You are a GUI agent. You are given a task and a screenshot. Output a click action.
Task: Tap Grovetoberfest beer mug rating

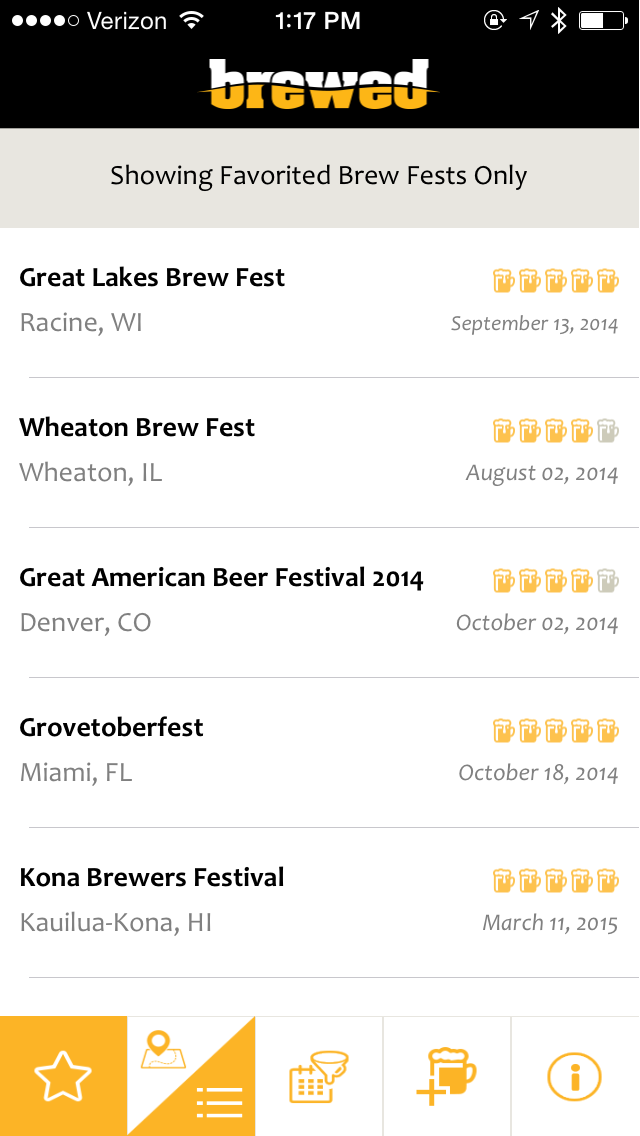click(556, 731)
